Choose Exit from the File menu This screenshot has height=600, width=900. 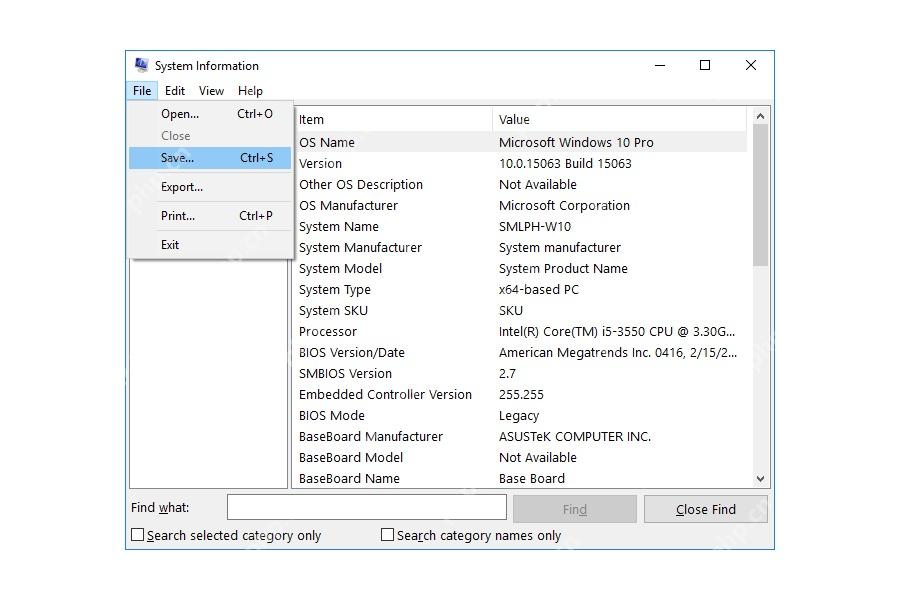tap(210, 245)
